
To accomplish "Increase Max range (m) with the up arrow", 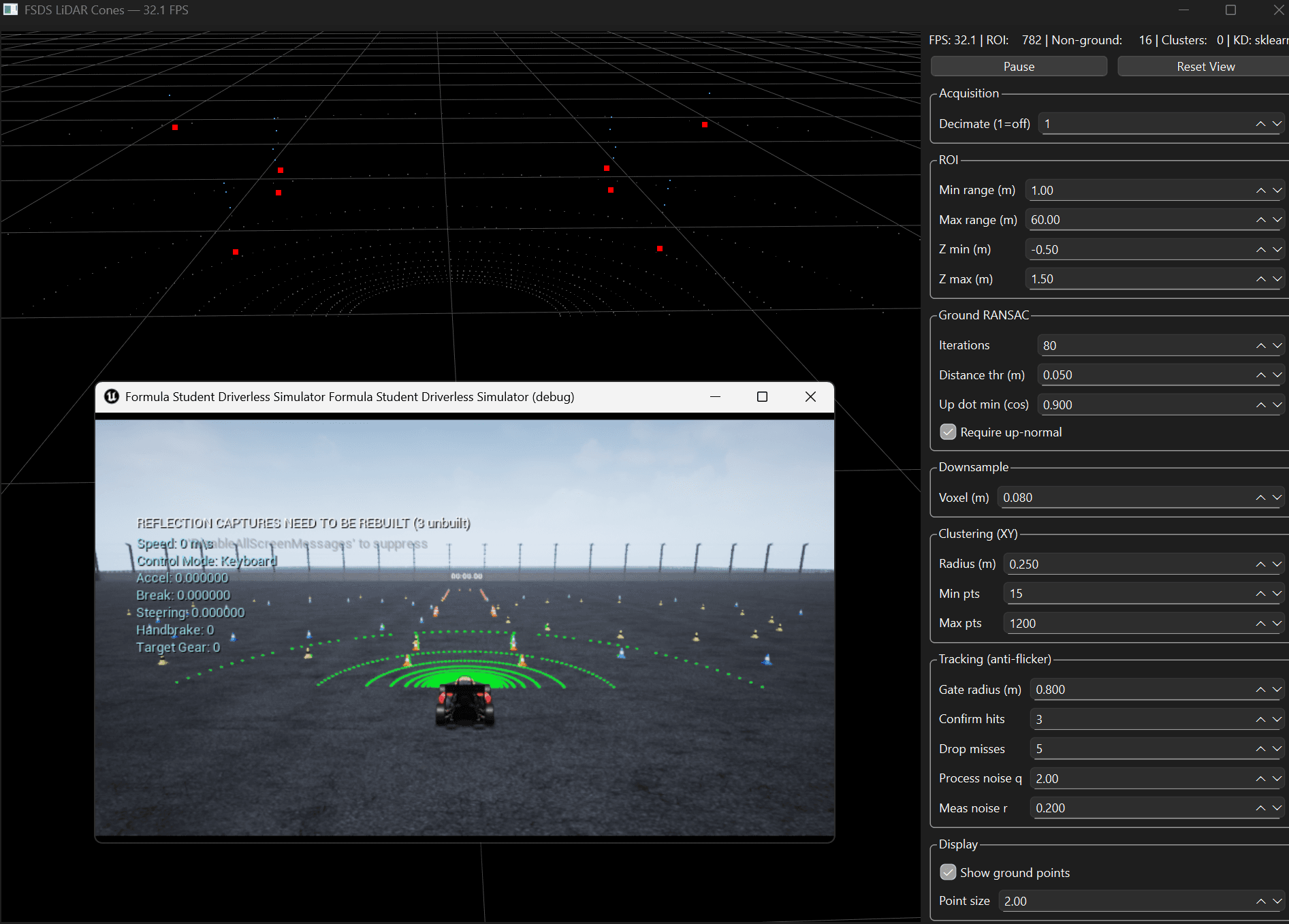I will 1260,220.
